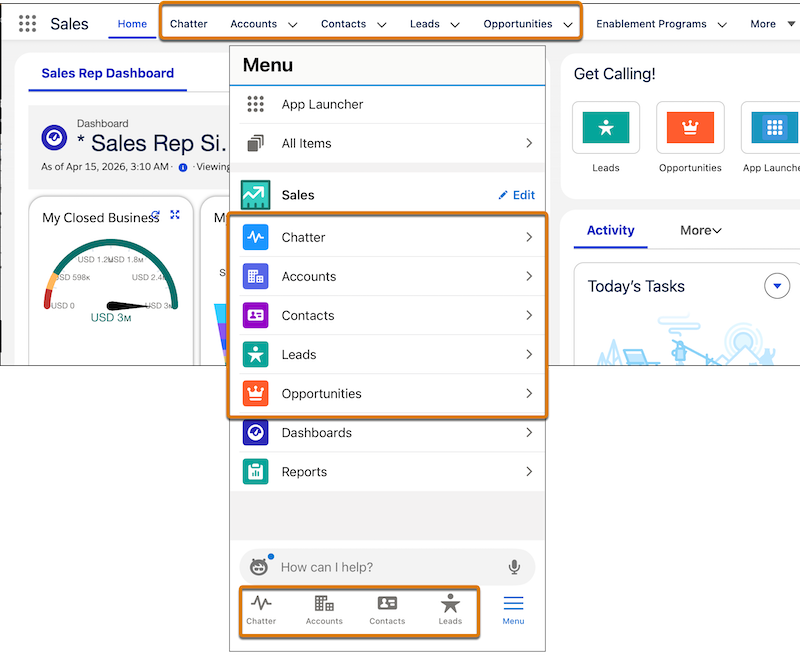This screenshot has width=800, height=659.
Task: Open the Opportunities nav dropdown arrow
Action: (x=568, y=24)
